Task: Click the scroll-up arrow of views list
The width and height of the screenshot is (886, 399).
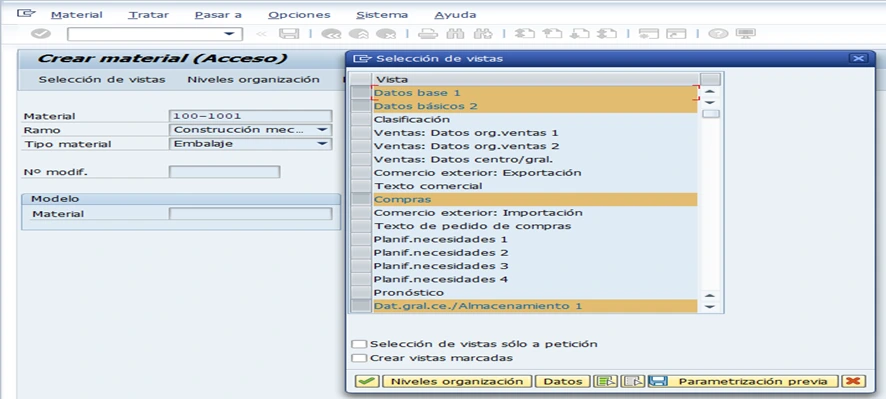Action: point(711,92)
